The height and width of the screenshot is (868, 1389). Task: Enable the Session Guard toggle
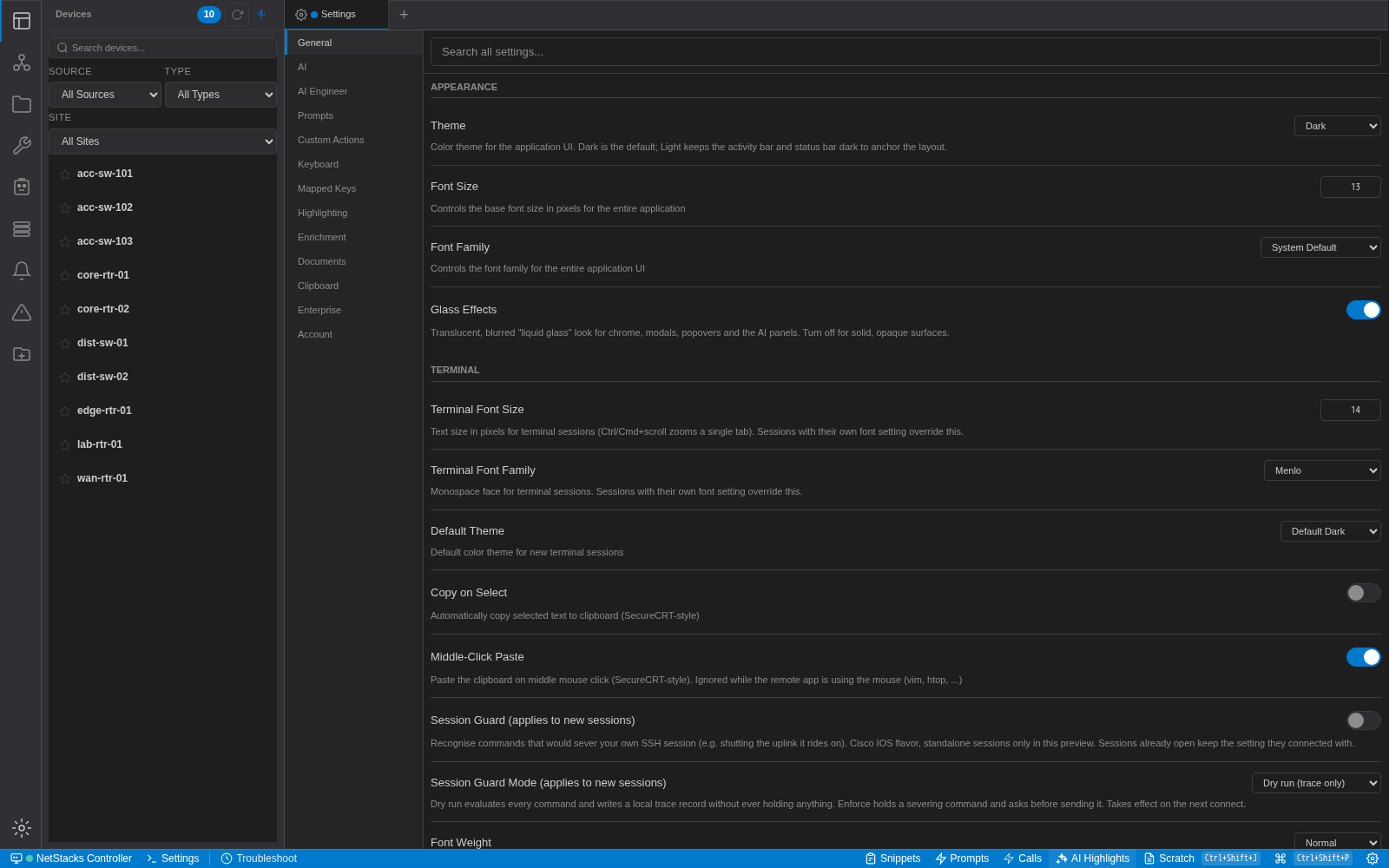(x=1364, y=720)
